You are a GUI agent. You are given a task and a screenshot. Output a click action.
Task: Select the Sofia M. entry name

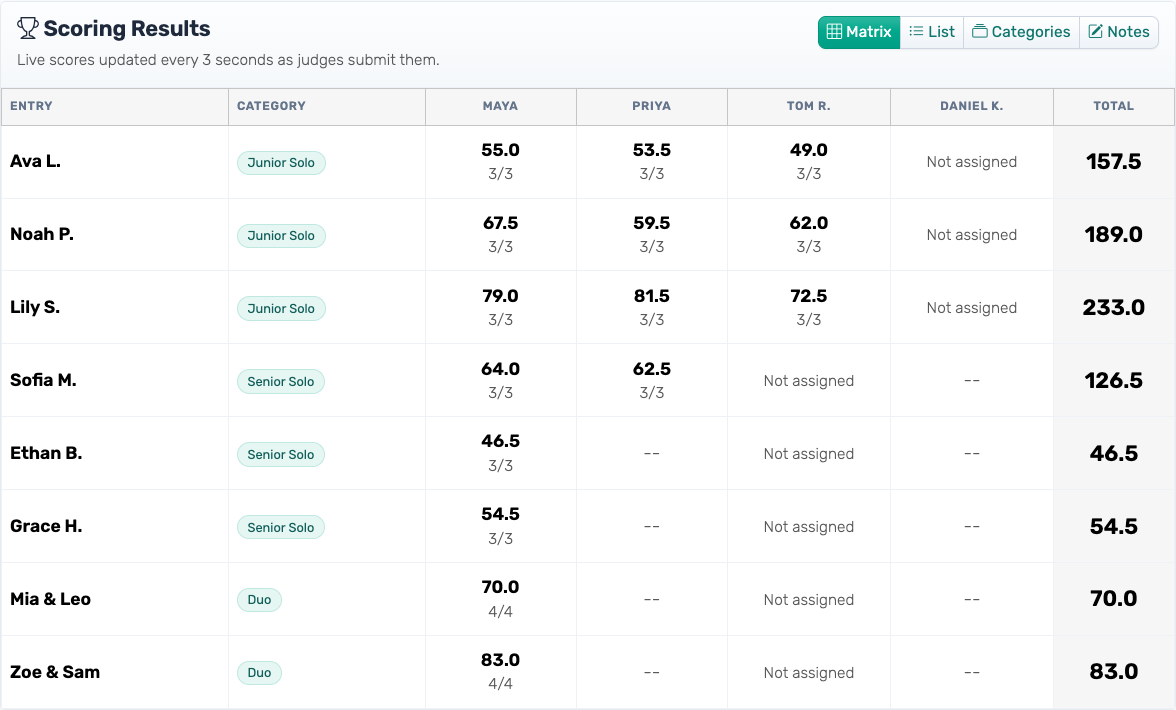tap(44, 380)
